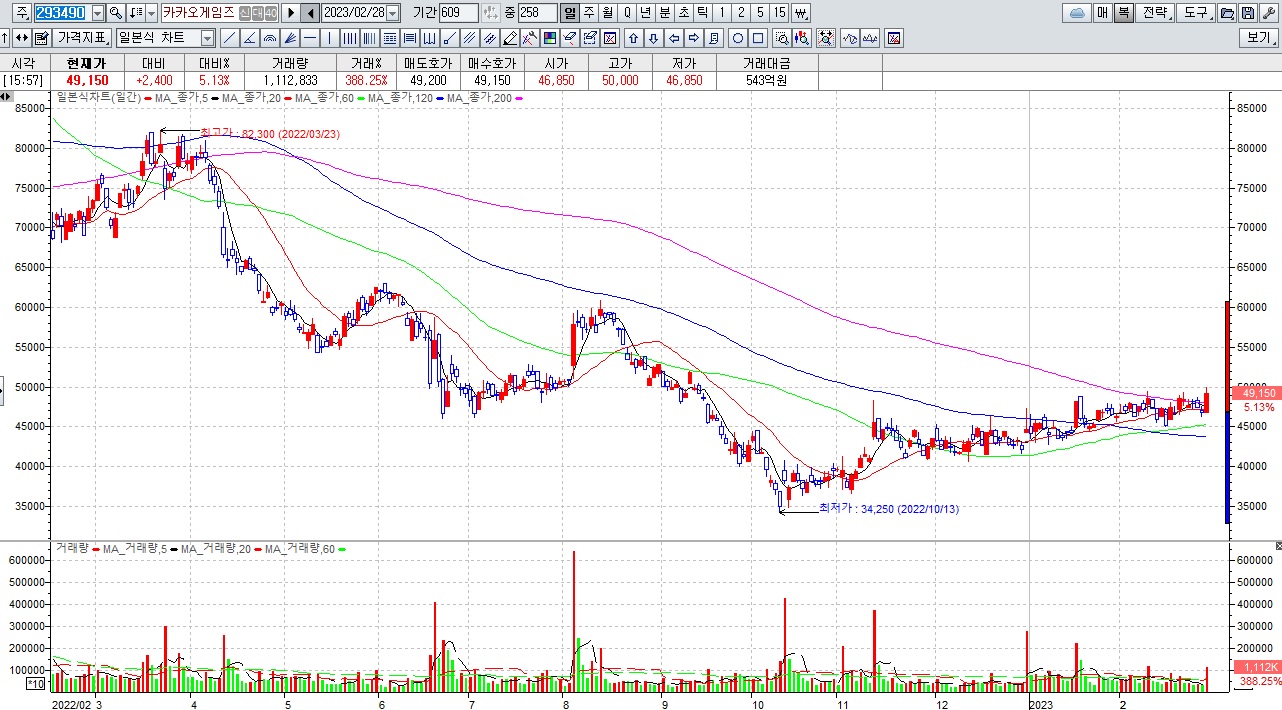Open the 전략 strategy dropdown
The width and height of the screenshot is (1282, 710).
coord(1156,13)
